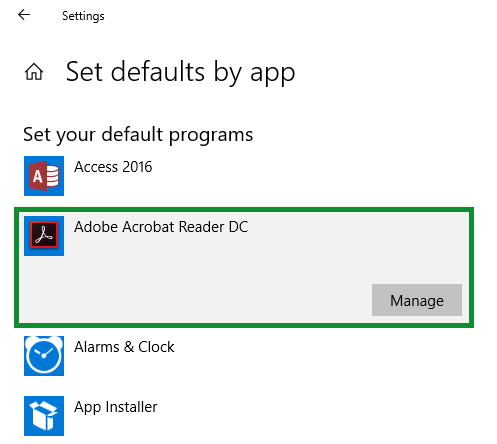The image size is (497, 444).
Task: Choose the Alarms & Clock label
Action: (x=124, y=347)
